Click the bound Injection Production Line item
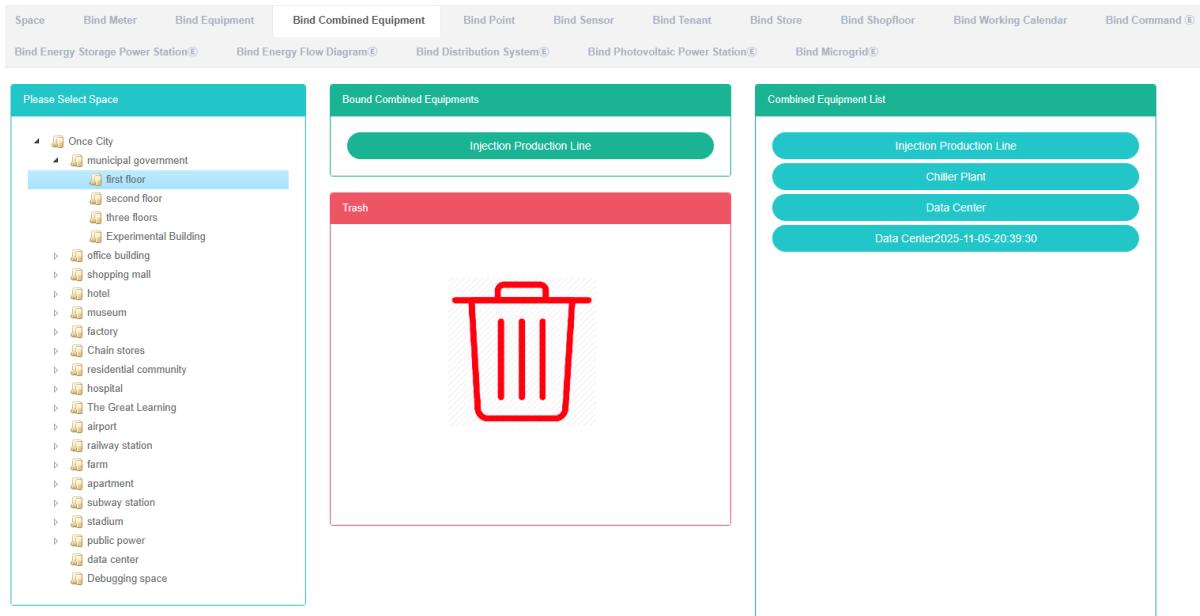The height and width of the screenshot is (616, 1200). pos(530,146)
